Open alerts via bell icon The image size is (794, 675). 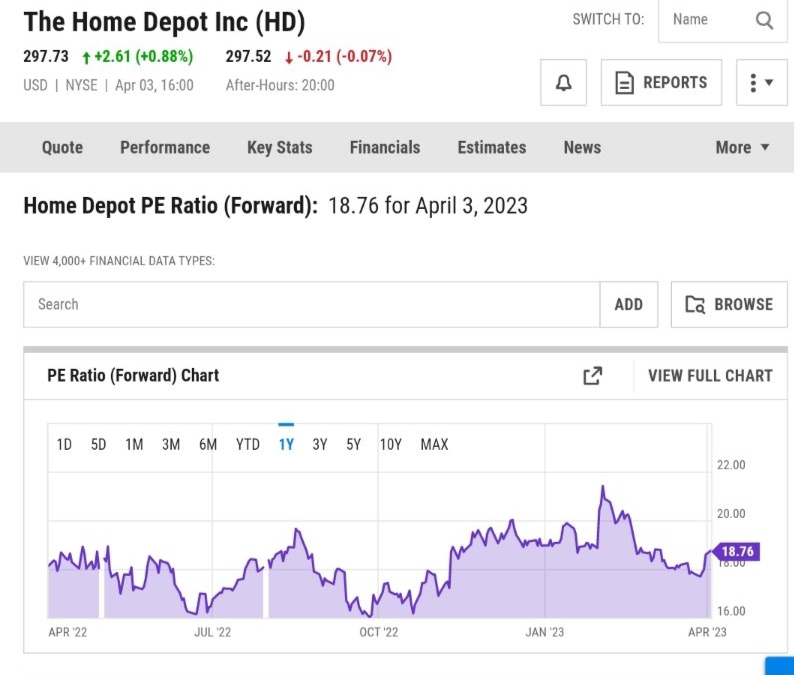click(564, 83)
